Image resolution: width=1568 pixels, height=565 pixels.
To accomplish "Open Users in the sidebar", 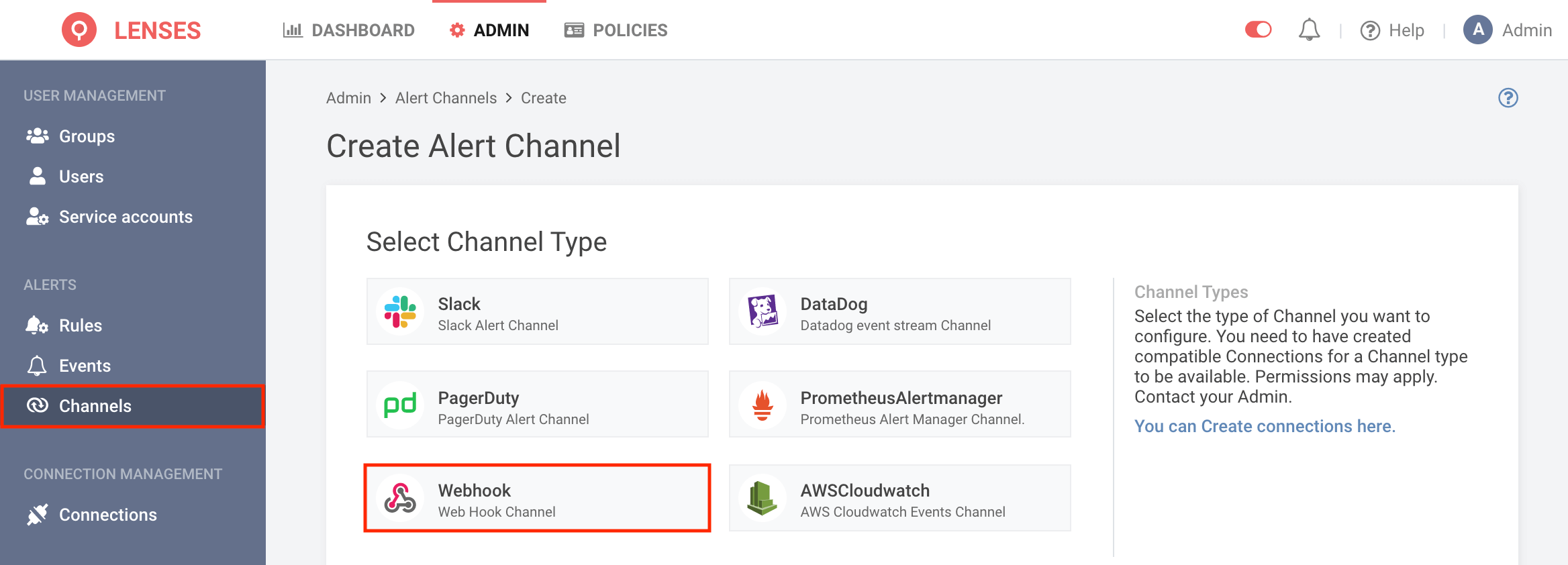I will pos(133,176).
